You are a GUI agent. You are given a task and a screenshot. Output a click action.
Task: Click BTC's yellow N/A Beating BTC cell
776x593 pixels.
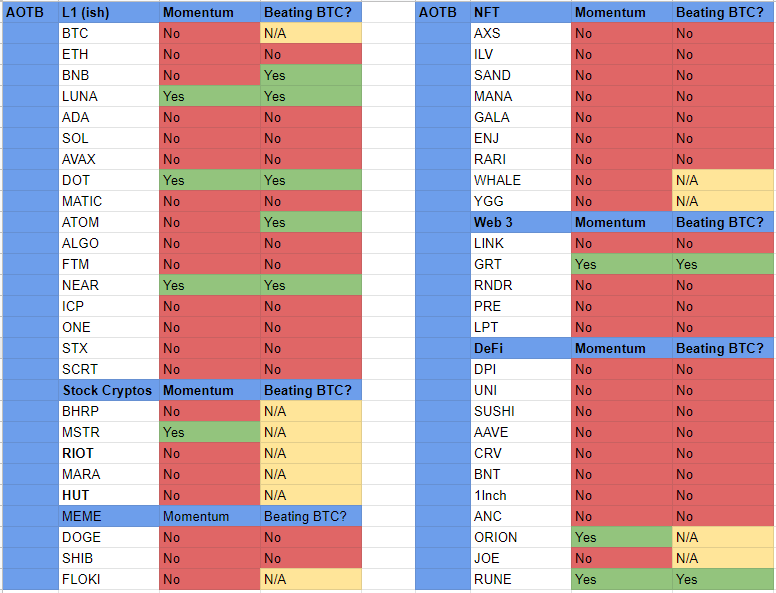click(311, 33)
